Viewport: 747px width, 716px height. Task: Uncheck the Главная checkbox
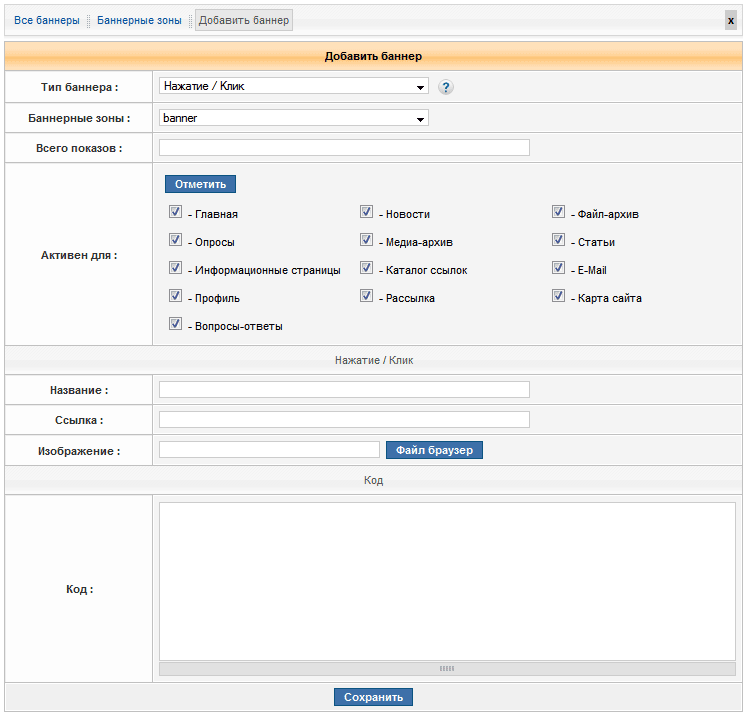tap(175, 213)
